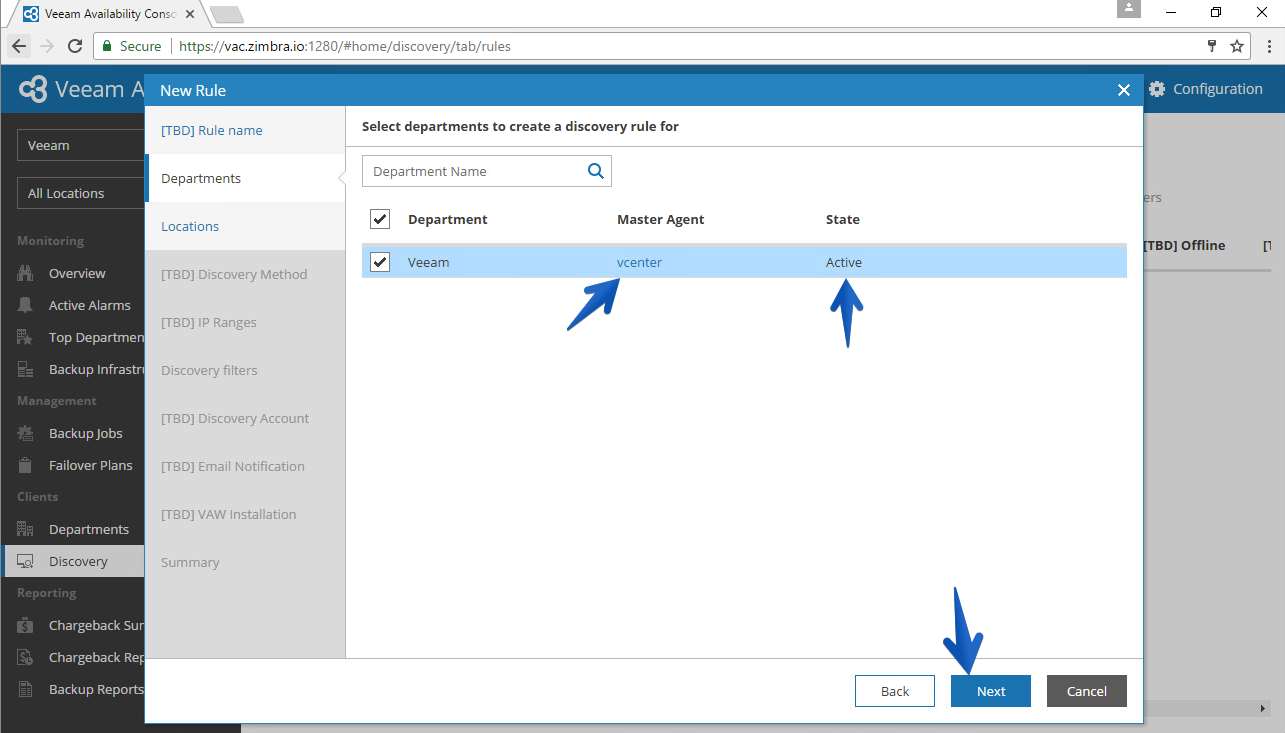Open Active Alarms in sidebar
Viewport: 1285px width, 733px height.
click(x=90, y=305)
